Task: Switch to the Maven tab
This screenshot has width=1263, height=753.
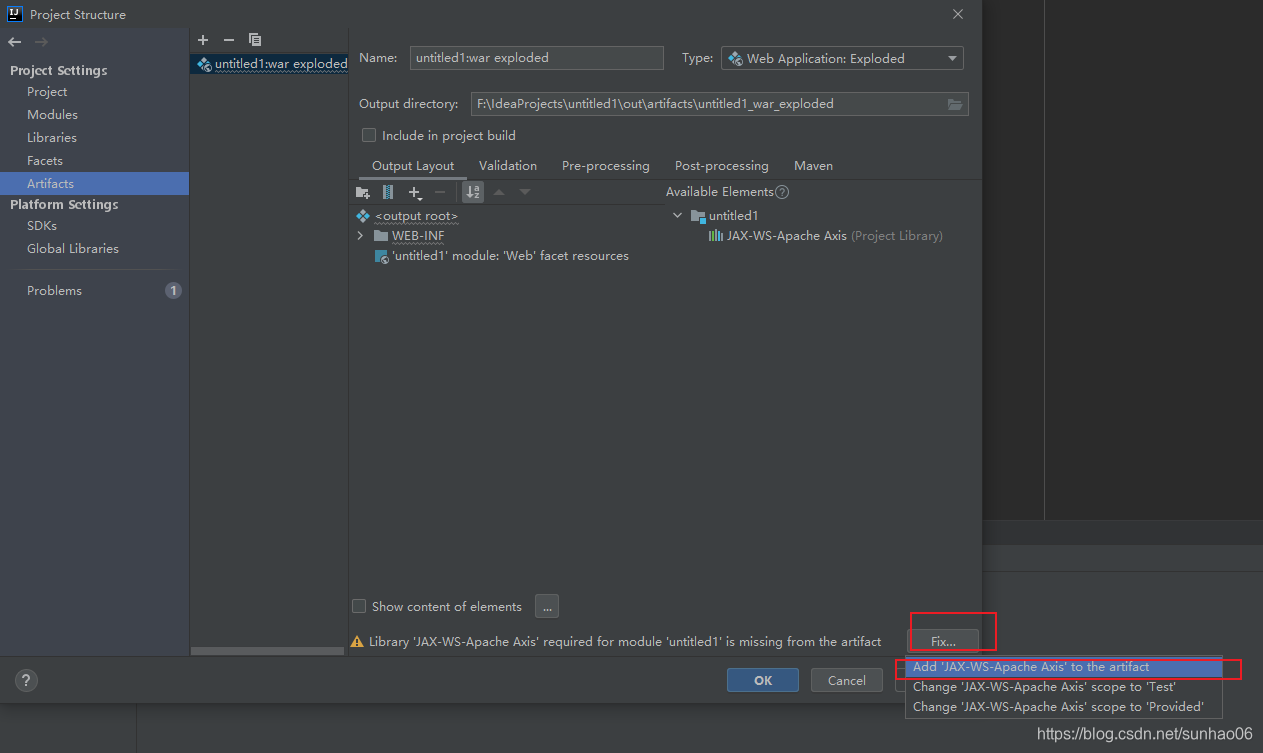Action: (x=814, y=166)
